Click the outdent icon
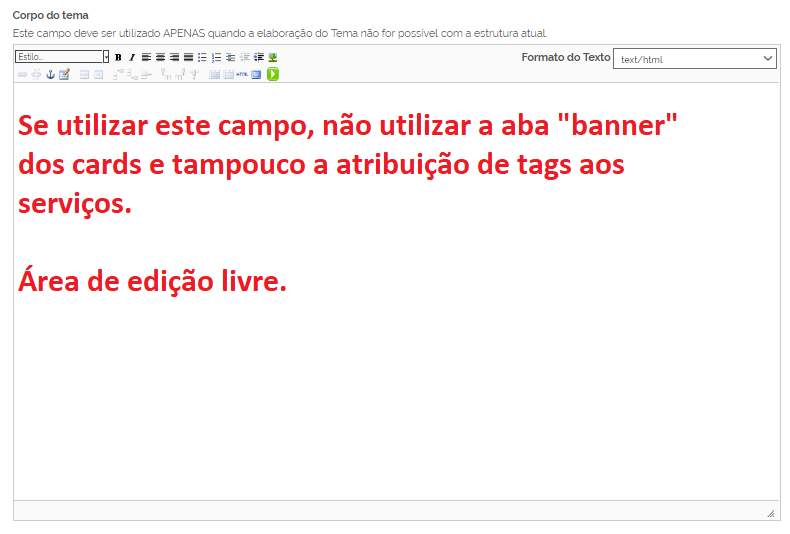 coord(244,57)
